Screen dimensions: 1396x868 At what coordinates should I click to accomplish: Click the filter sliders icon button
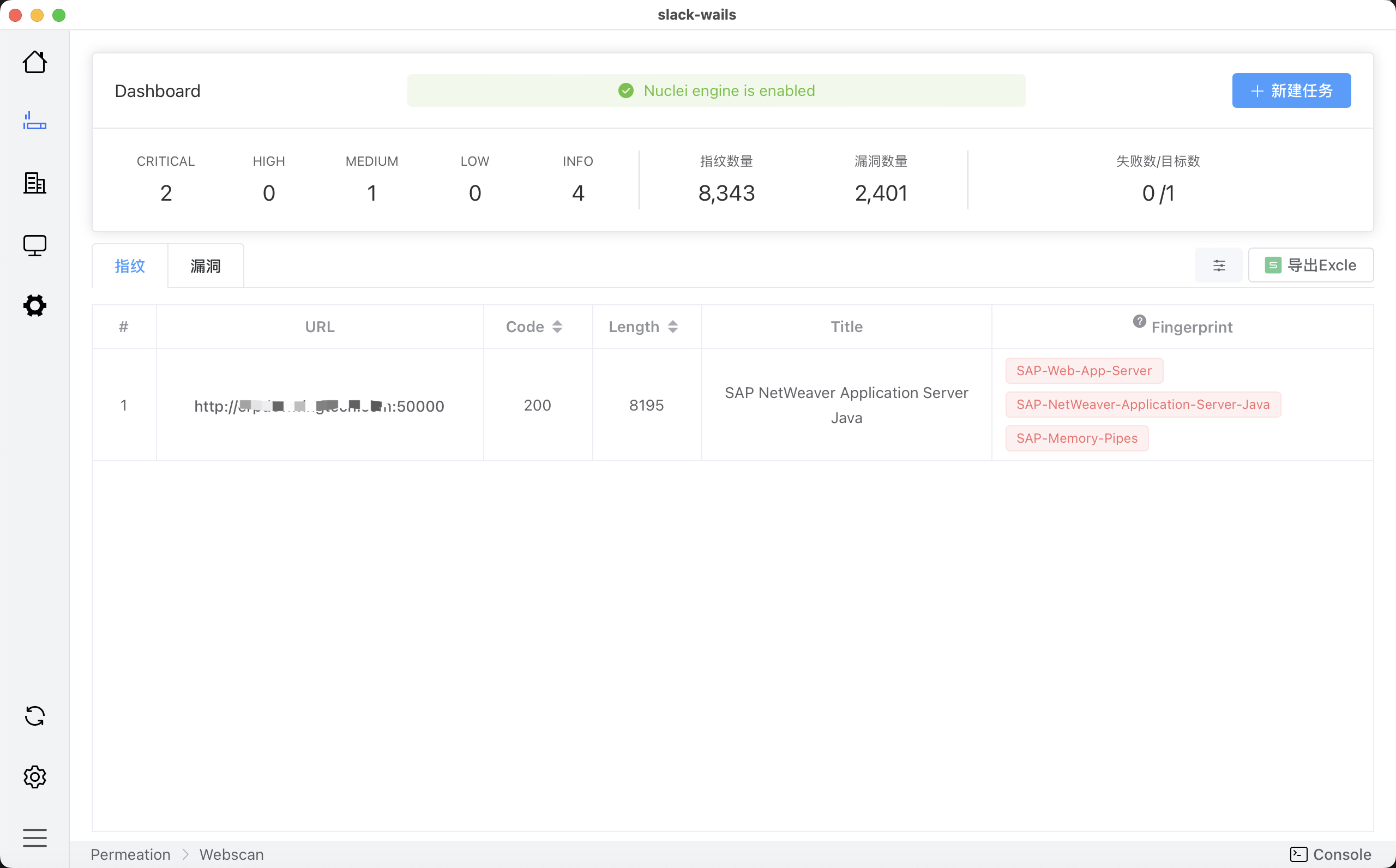[1219, 265]
